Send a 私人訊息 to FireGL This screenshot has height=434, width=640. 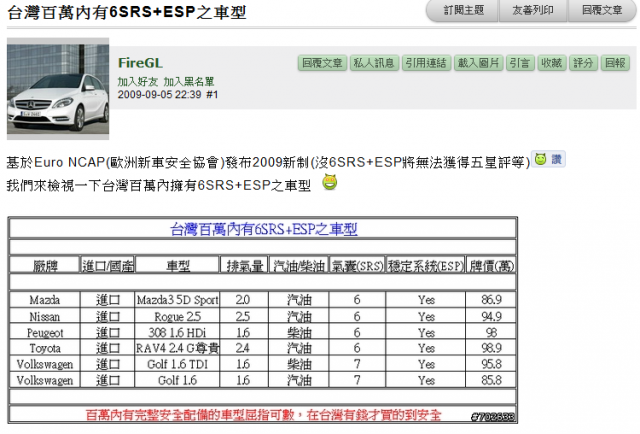tap(374, 63)
